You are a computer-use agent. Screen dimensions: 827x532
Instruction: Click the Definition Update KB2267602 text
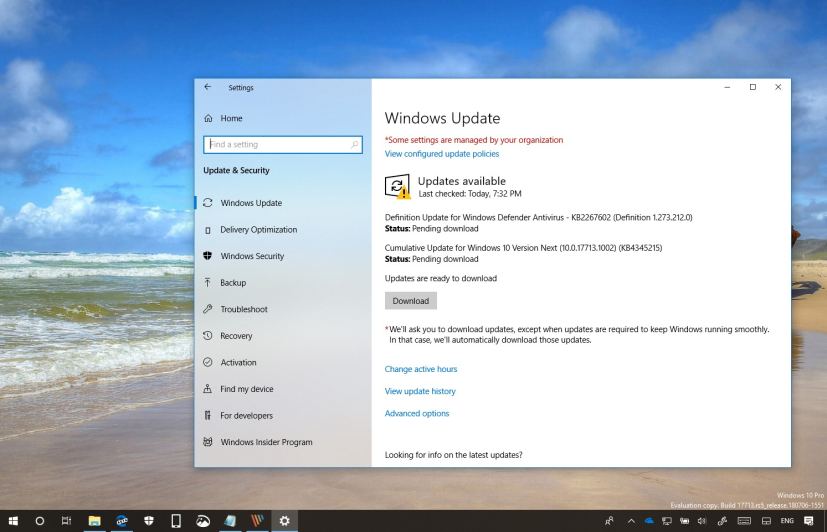coord(538,217)
